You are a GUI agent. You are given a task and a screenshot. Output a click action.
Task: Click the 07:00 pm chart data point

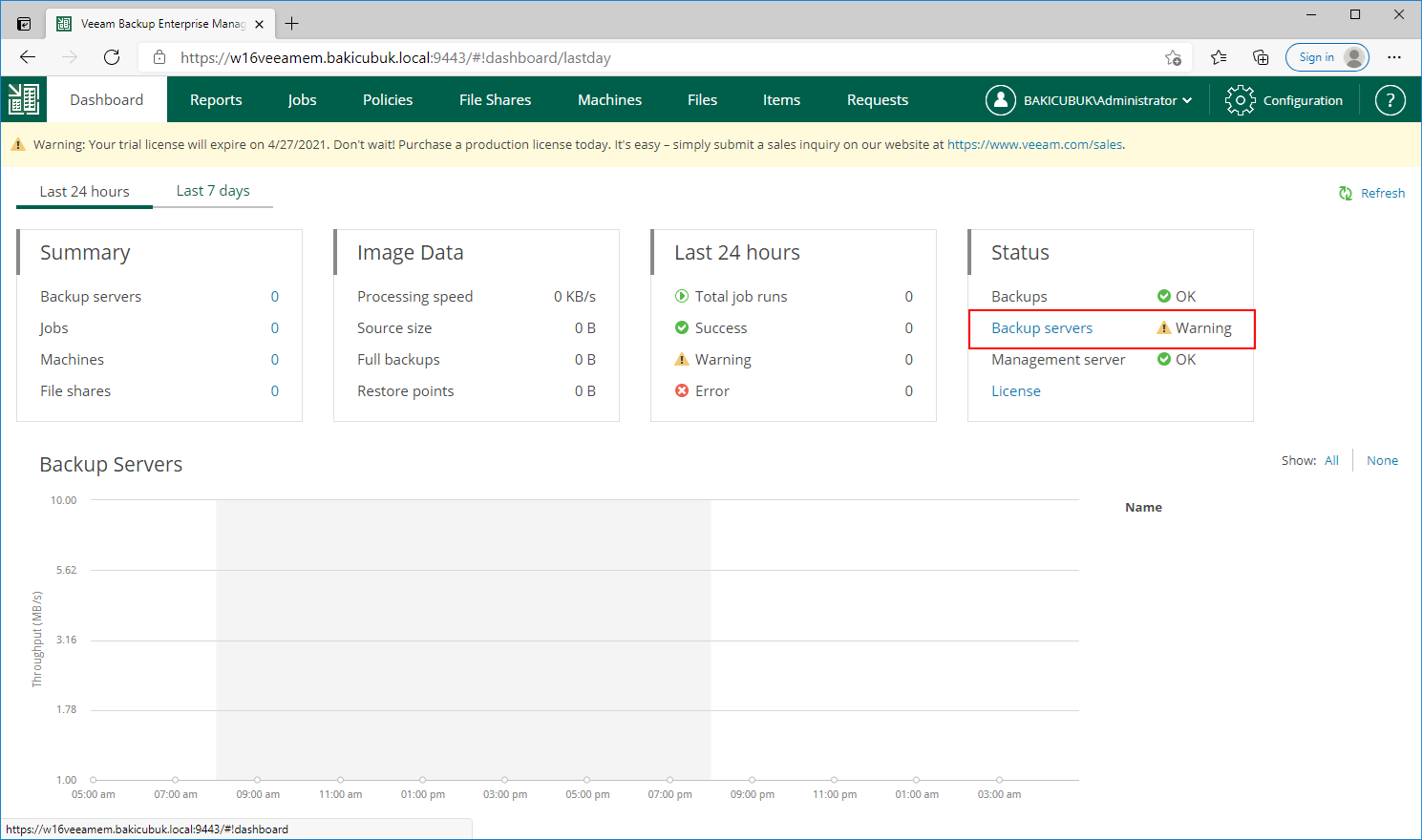click(x=669, y=780)
